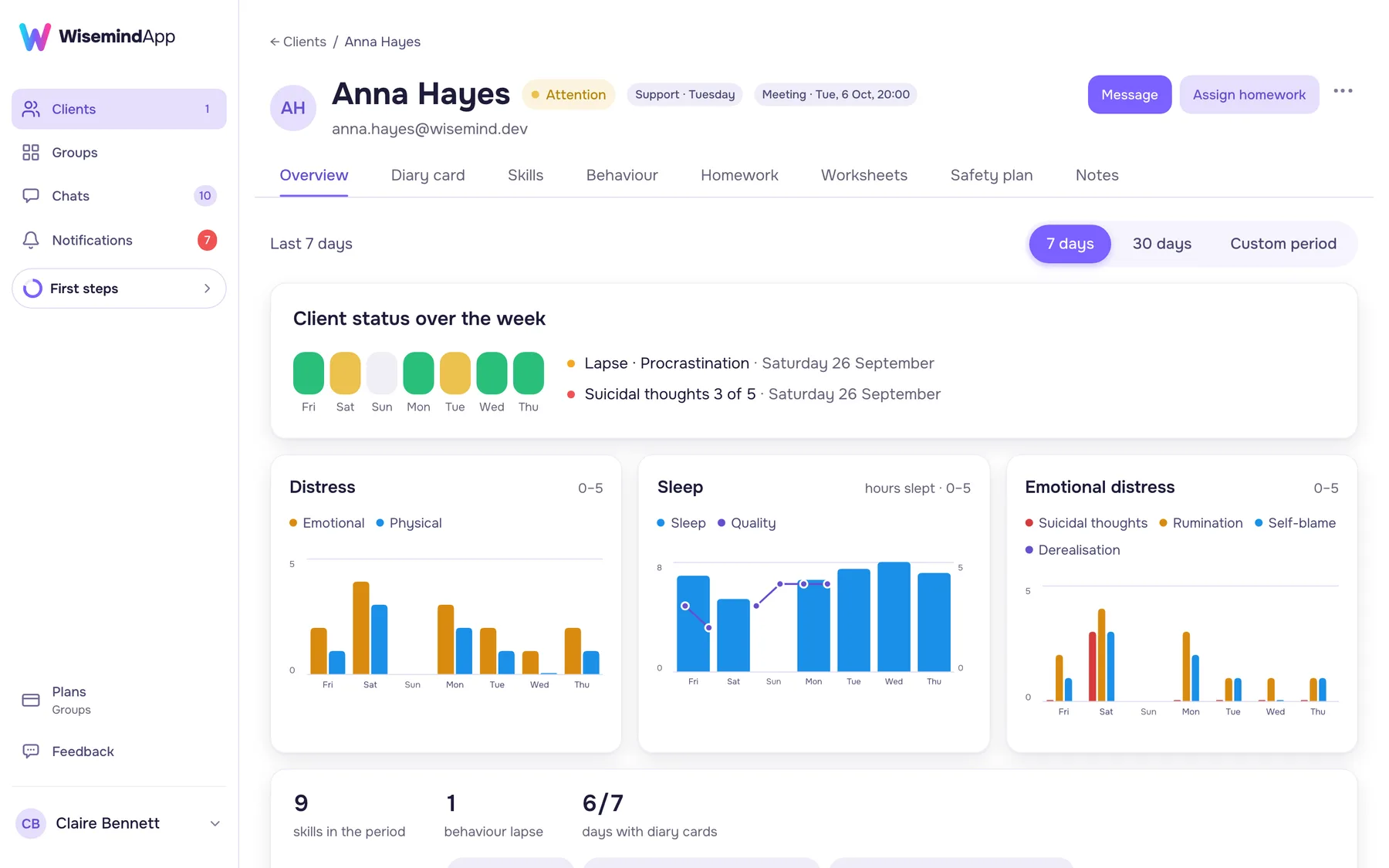Select the 30 days period

click(x=1161, y=244)
